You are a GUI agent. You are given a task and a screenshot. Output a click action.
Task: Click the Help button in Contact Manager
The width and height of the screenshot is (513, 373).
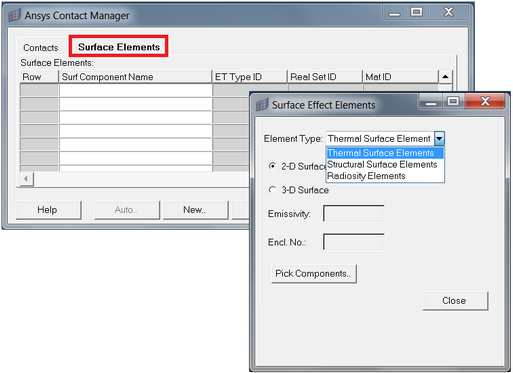(x=48, y=210)
